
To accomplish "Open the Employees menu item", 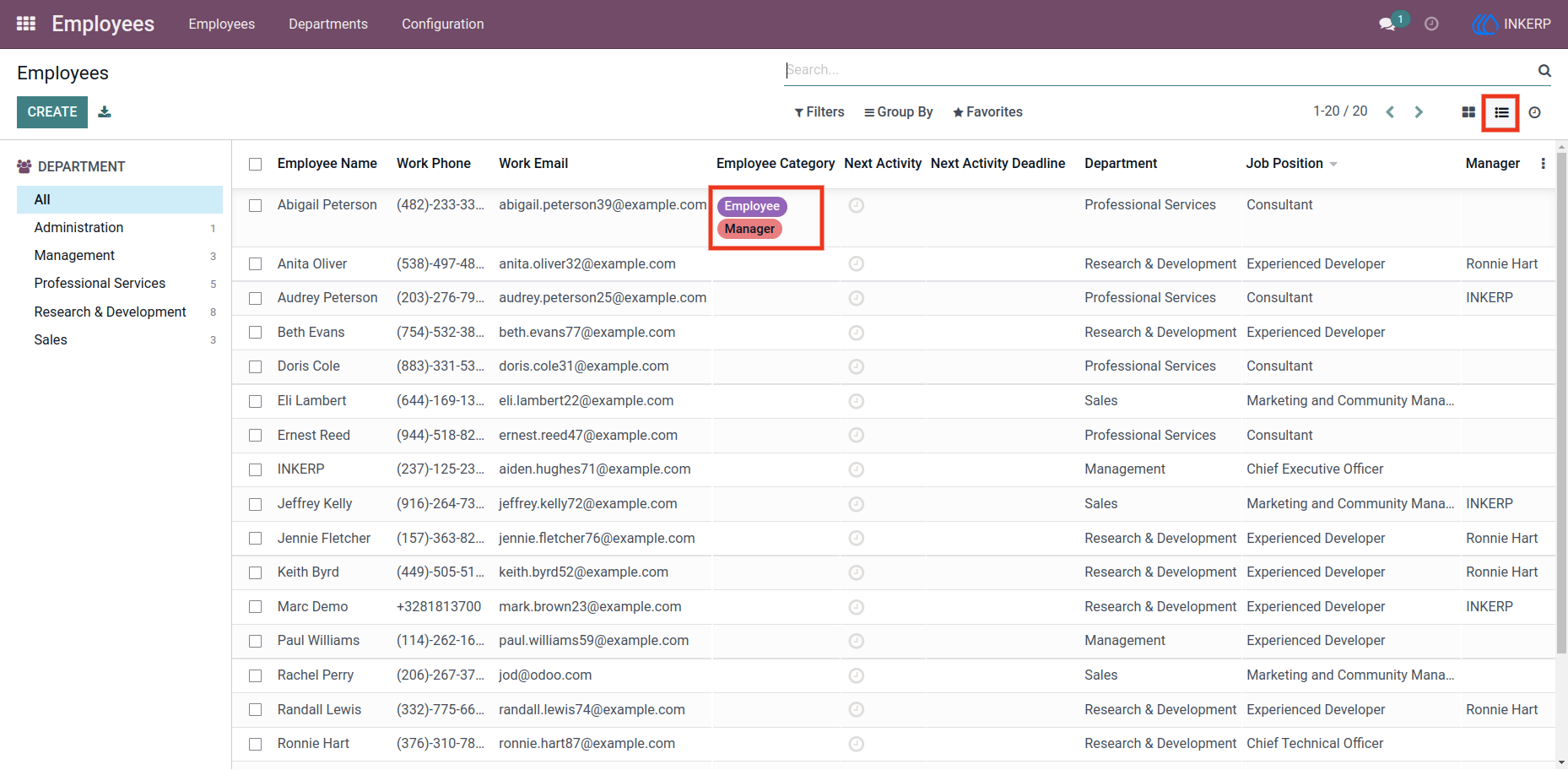I will [222, 24].
